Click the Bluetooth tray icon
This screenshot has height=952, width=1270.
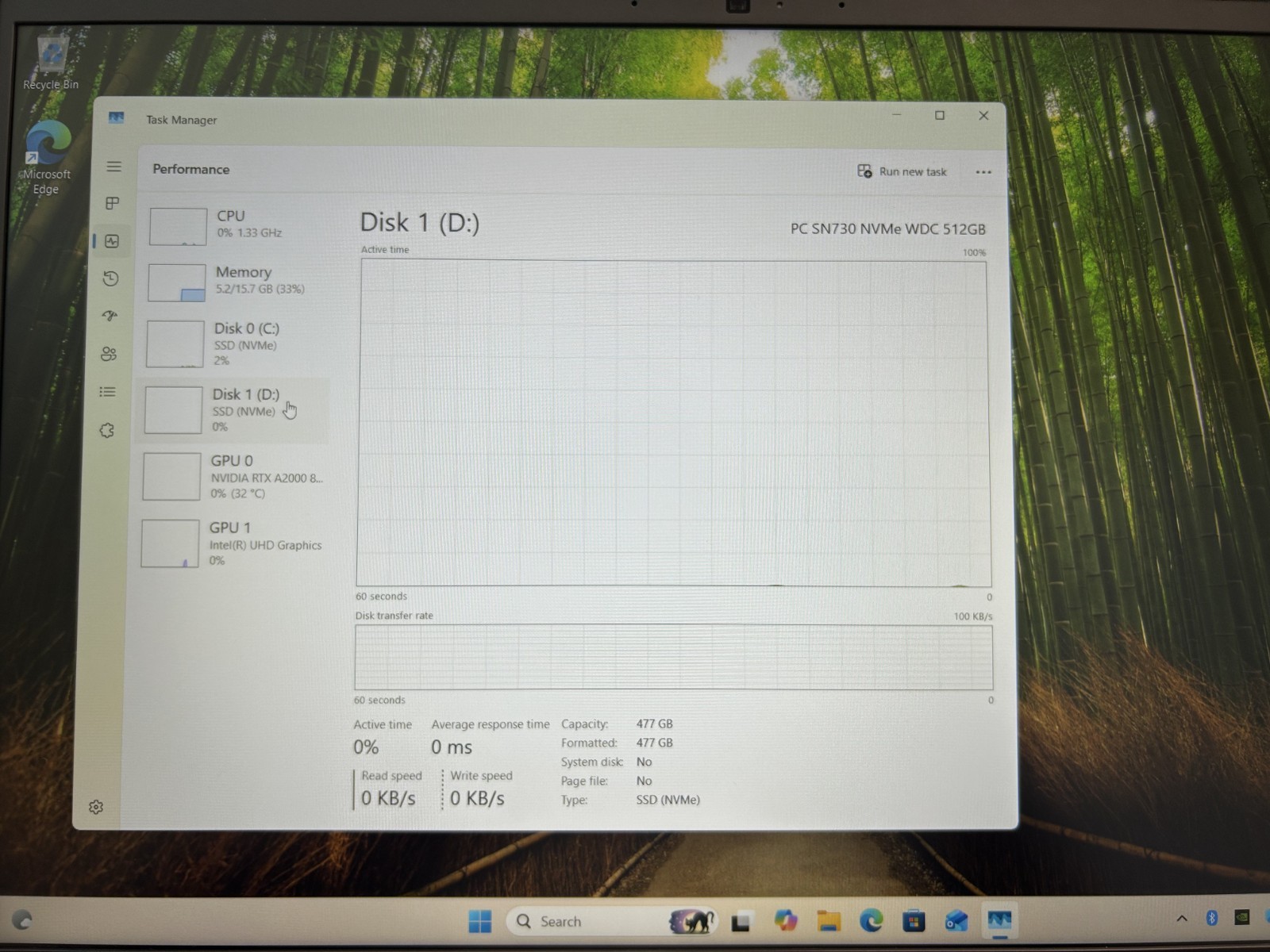[x=1212, y=918]
